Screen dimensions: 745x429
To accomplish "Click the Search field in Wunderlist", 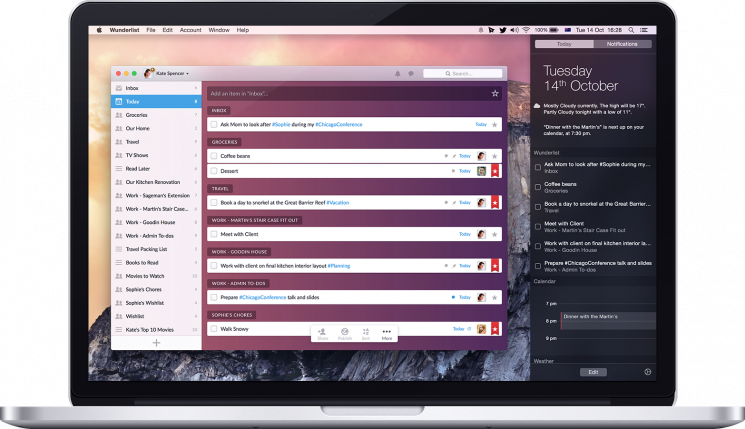I will tap(462, 74).
